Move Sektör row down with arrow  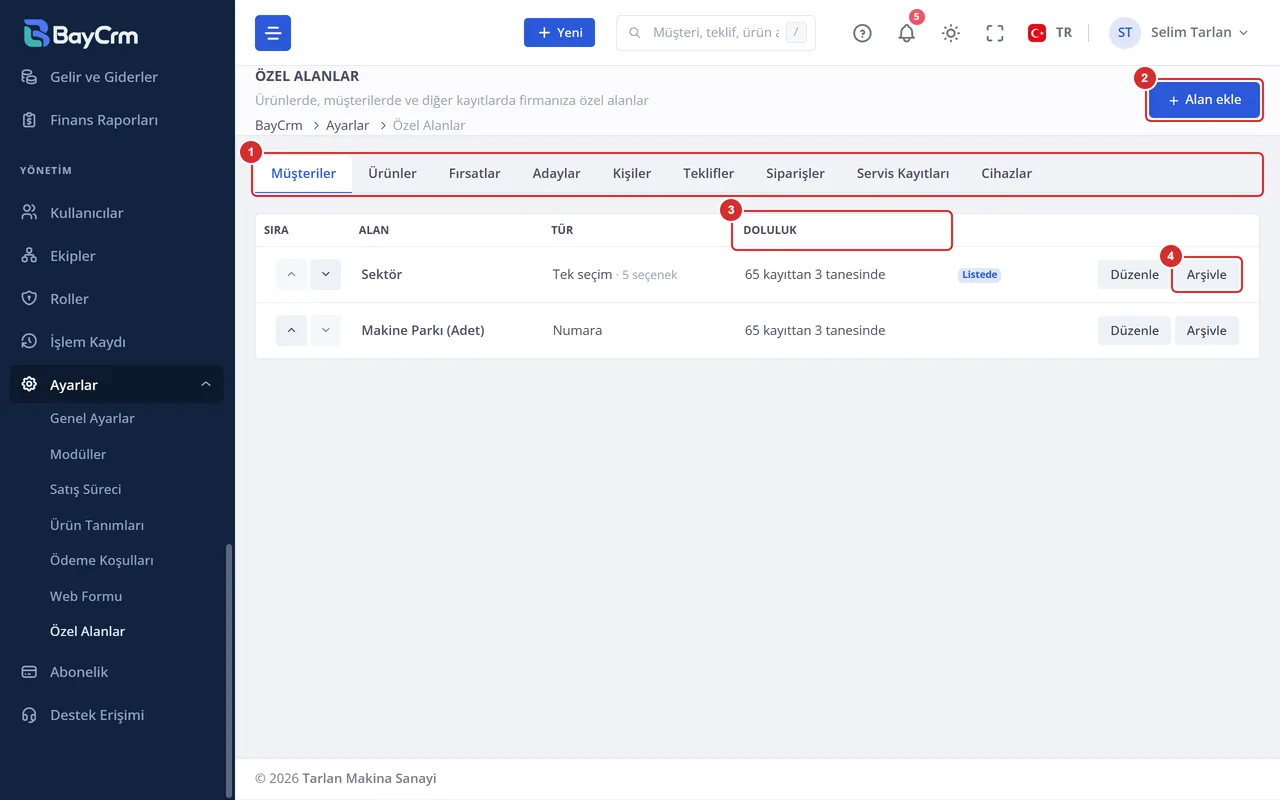point(325,274)
